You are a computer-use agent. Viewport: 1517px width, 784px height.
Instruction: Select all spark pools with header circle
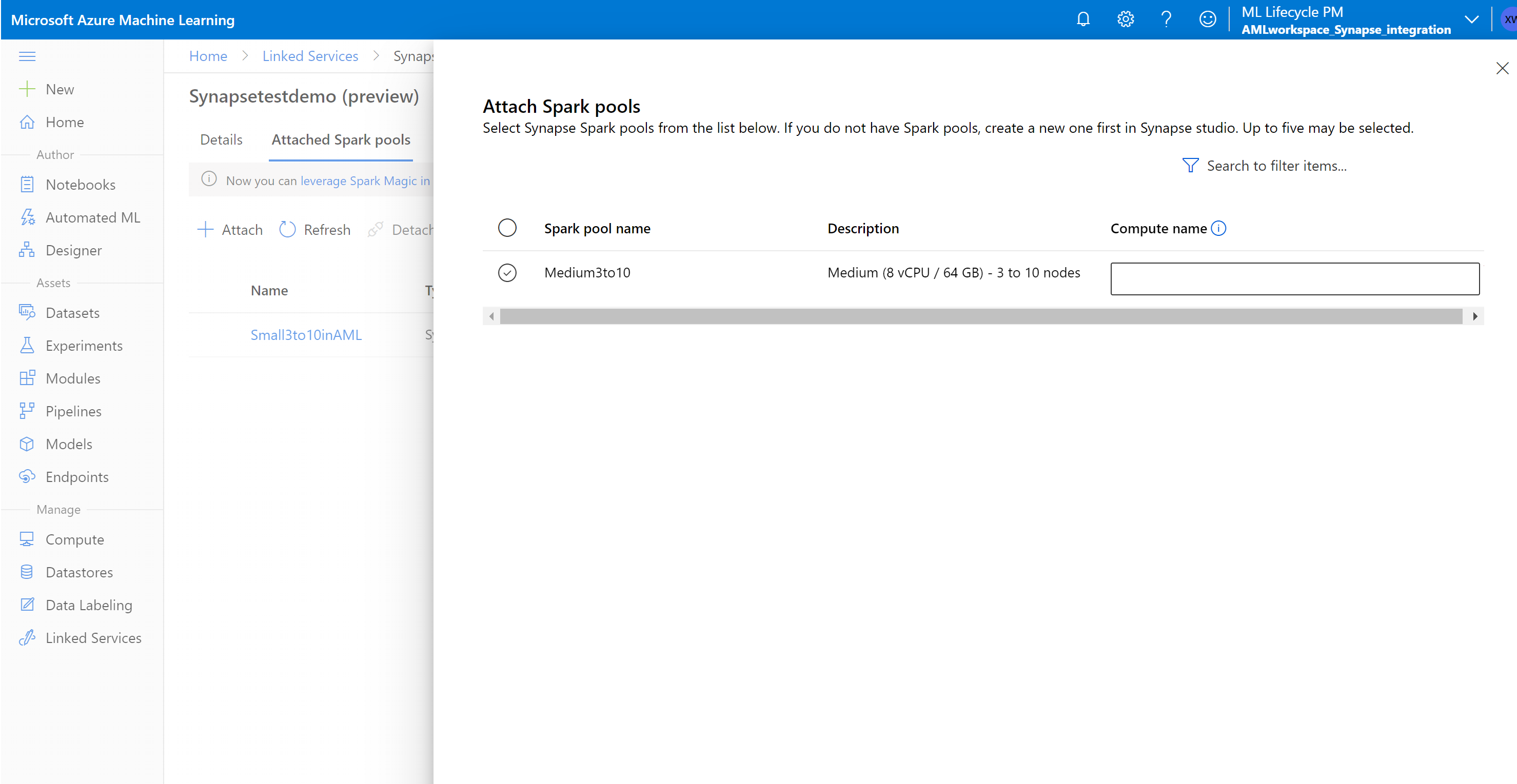pos(507,228)
